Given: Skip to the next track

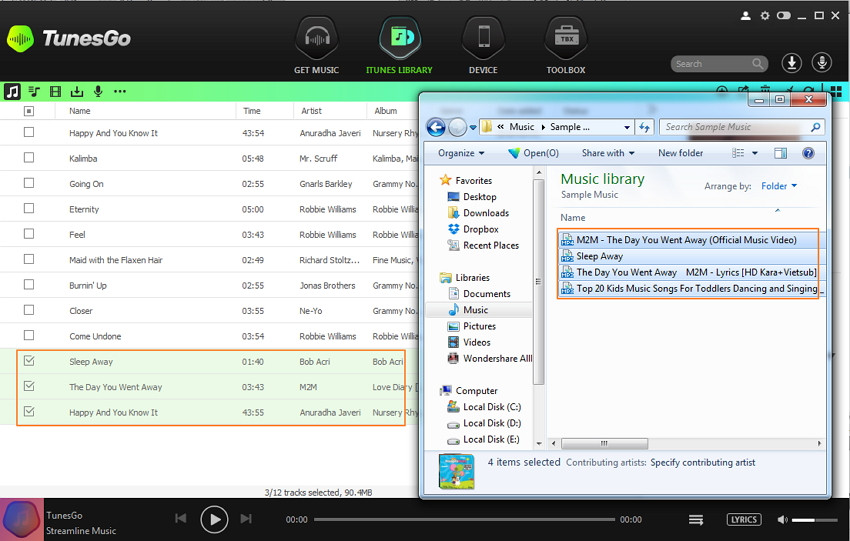Looking at the screenshot, I should tap(246, 519).
